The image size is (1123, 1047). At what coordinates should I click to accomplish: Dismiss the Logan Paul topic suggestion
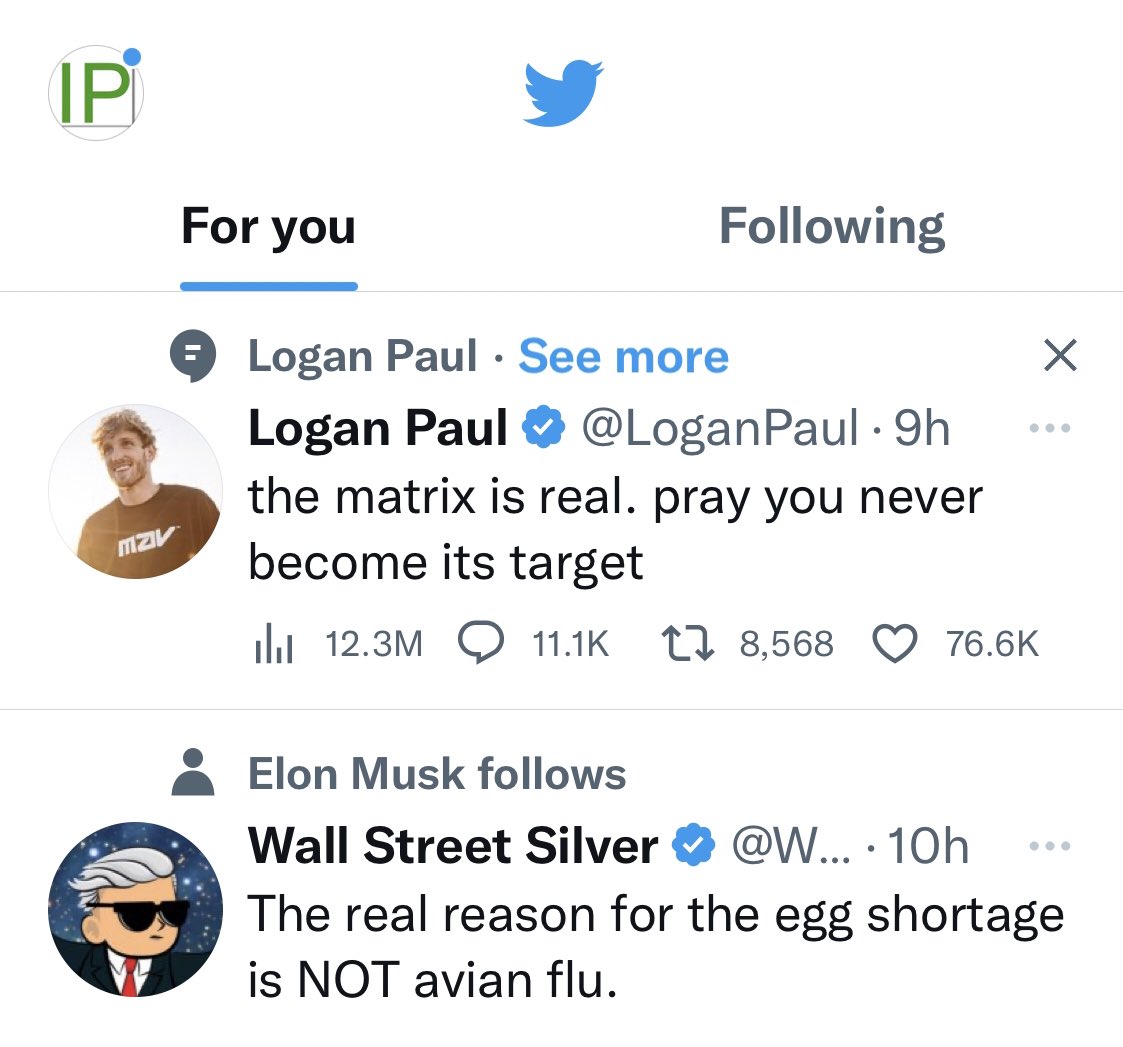(1060, 355)
